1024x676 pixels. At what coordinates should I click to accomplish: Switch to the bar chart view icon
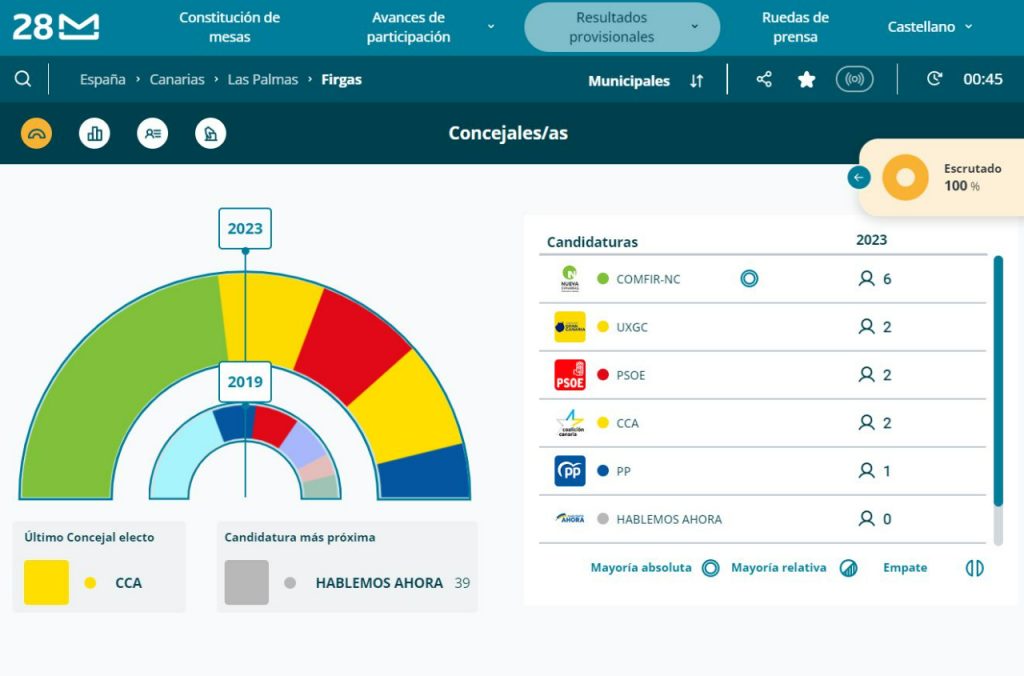pos(95,133)
